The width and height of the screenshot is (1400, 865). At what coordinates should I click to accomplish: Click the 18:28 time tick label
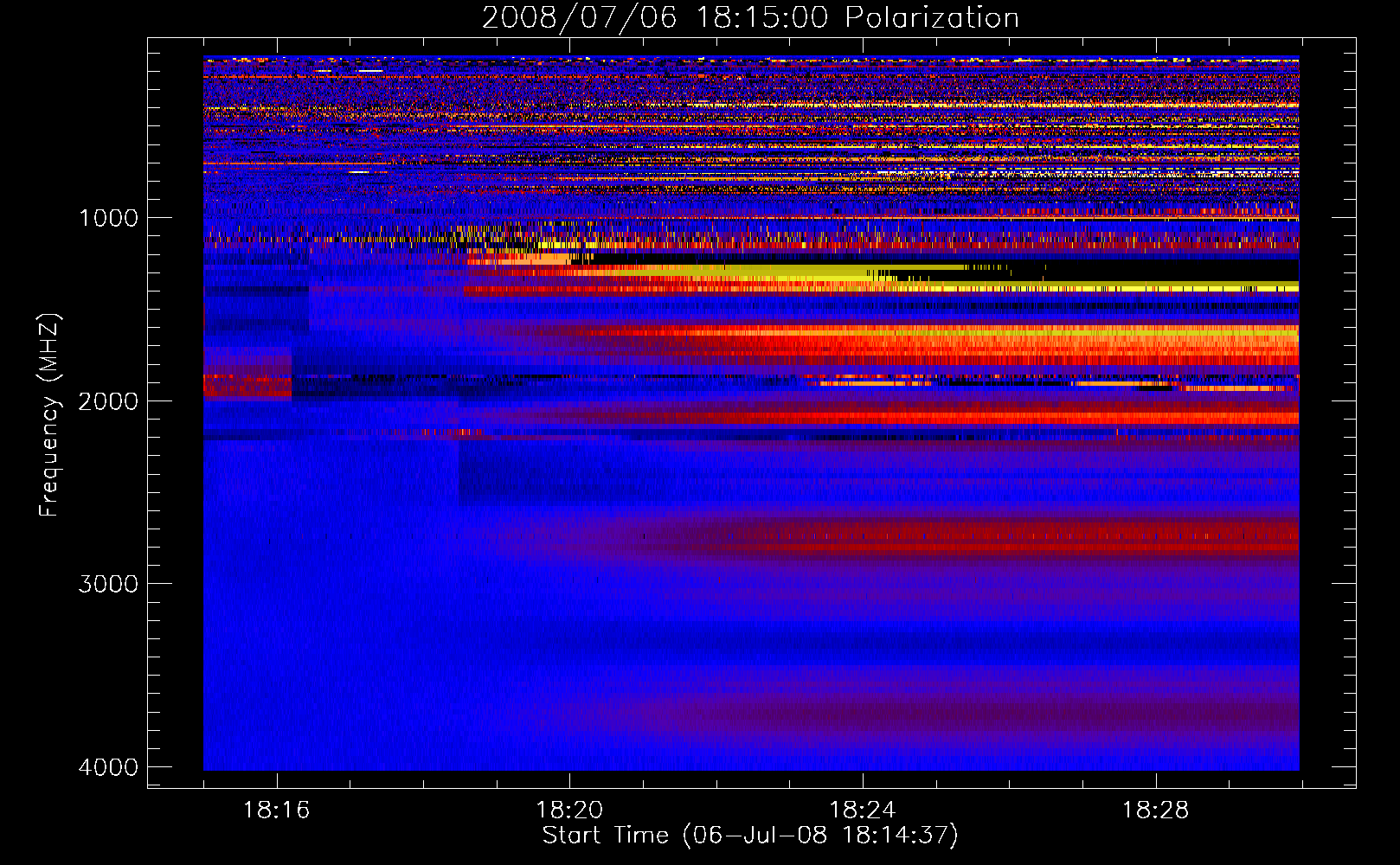1156,811
